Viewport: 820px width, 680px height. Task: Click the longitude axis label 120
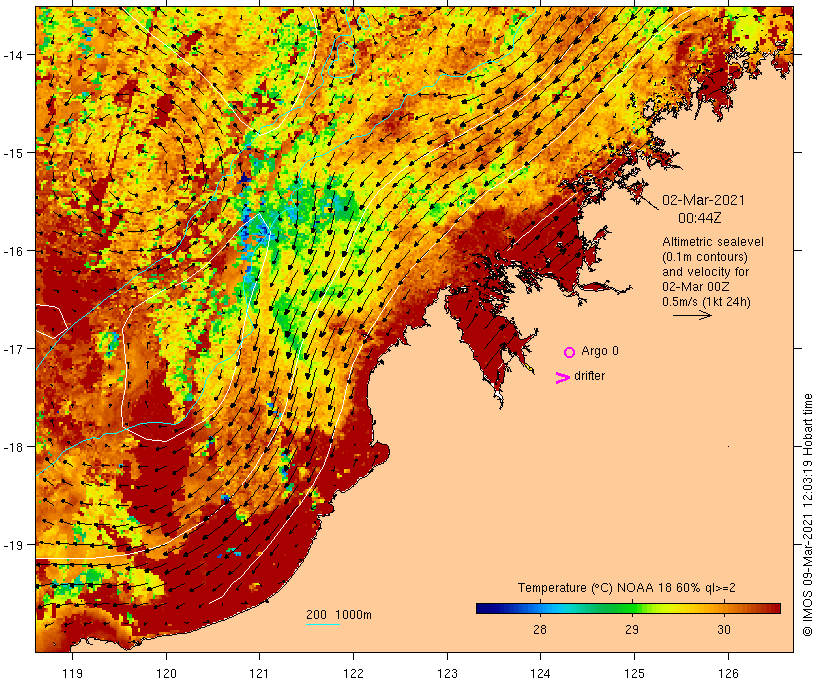(x=166, y=673)
